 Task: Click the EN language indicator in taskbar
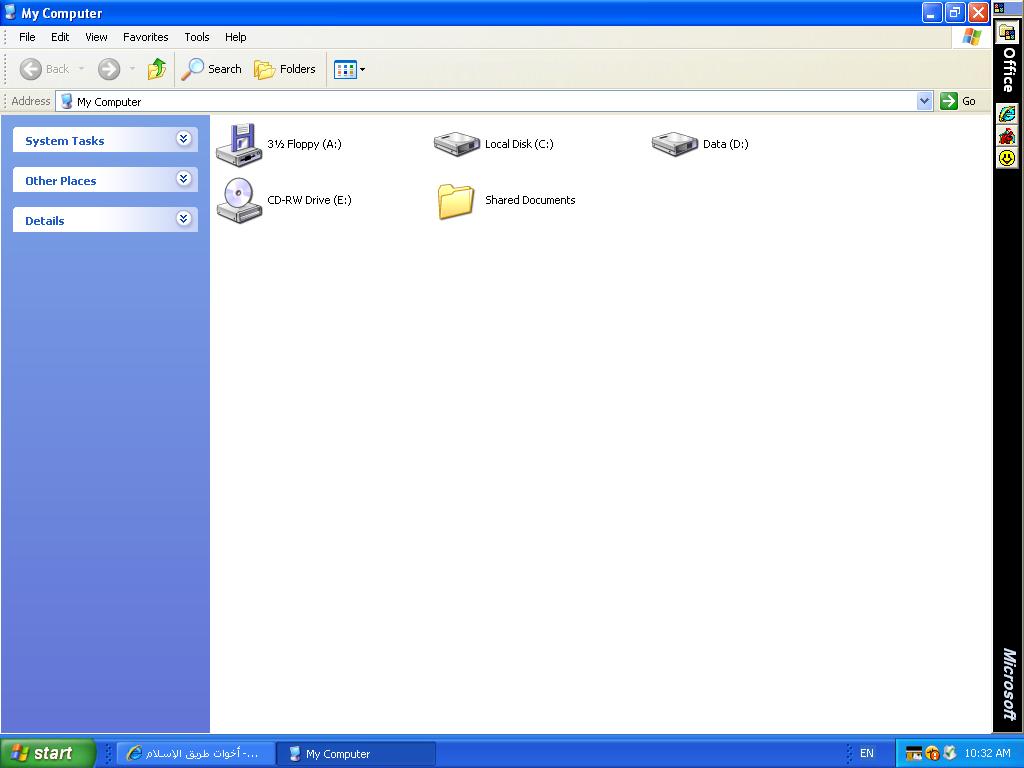click(x=866, y=754)
